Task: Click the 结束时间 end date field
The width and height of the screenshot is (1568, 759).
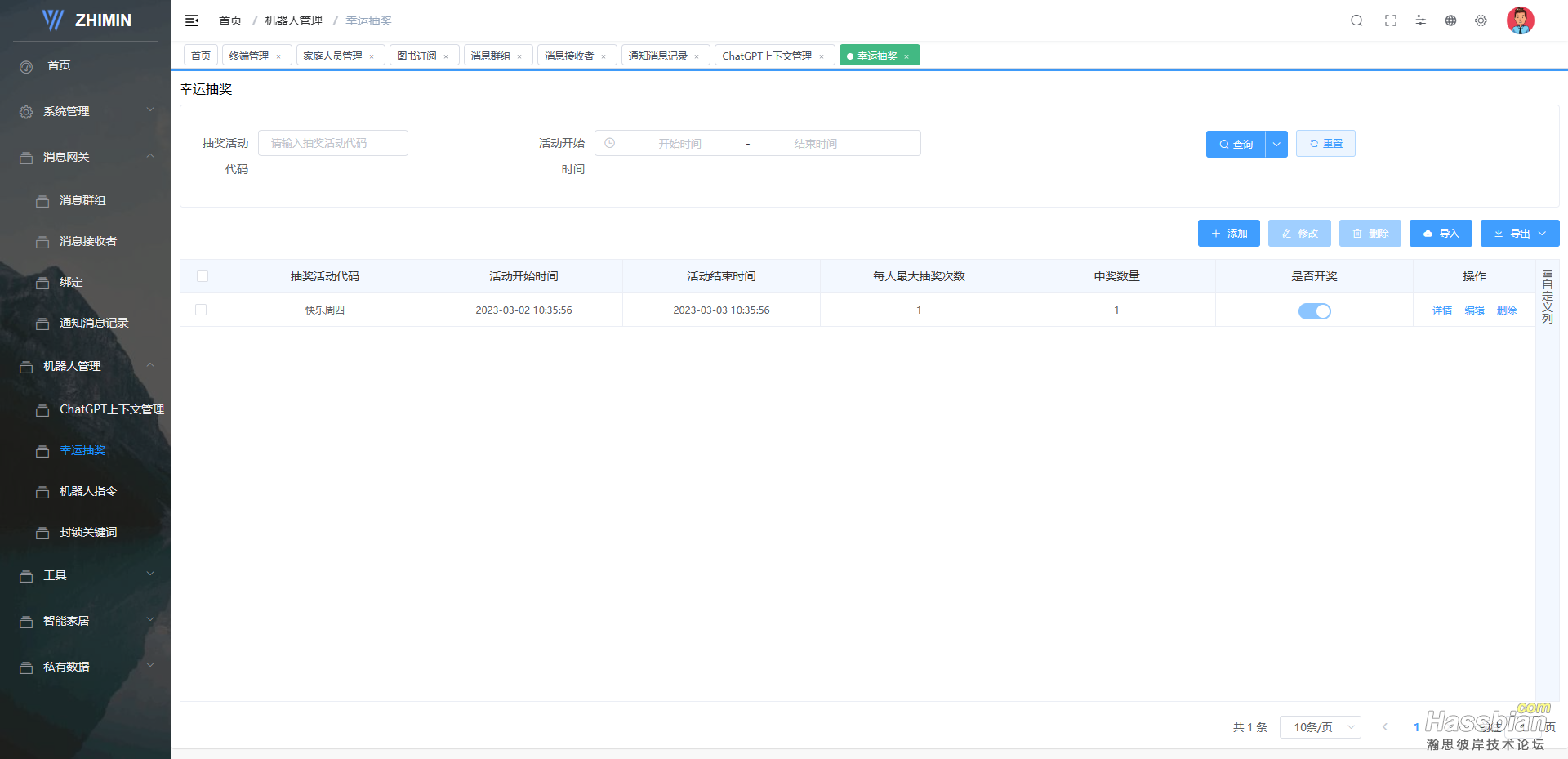Action: 815,144
